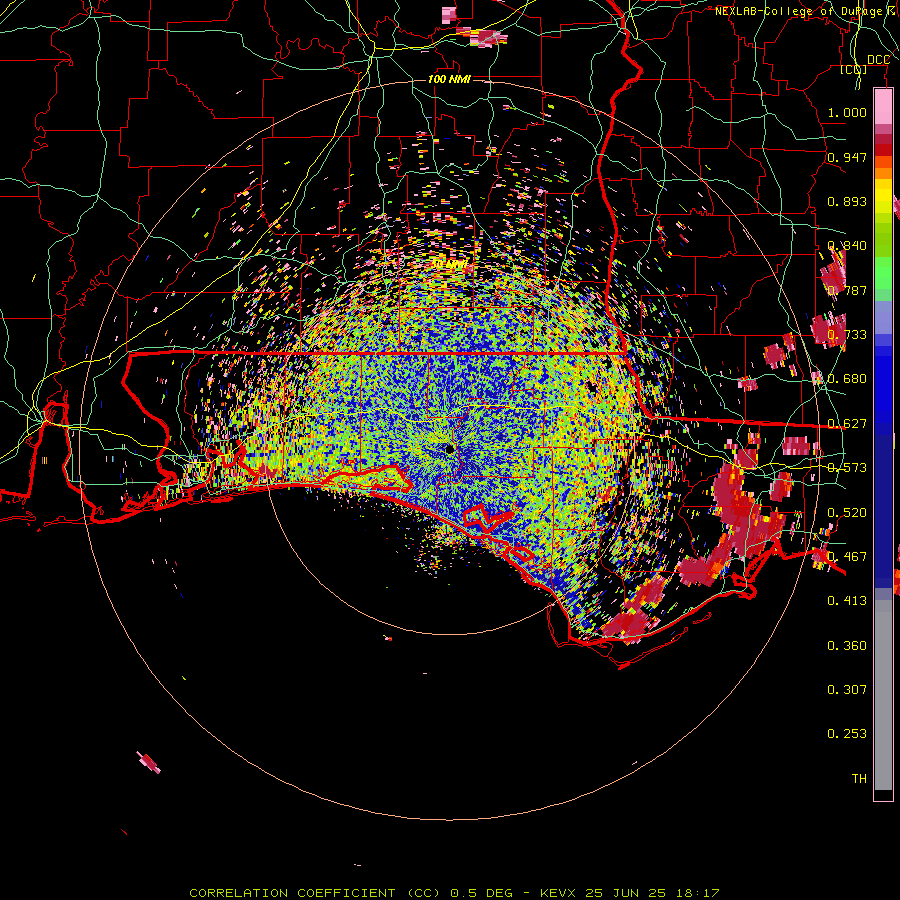Click the 0.947 legend value
The image size is (900, 900).
coord(847,157)
